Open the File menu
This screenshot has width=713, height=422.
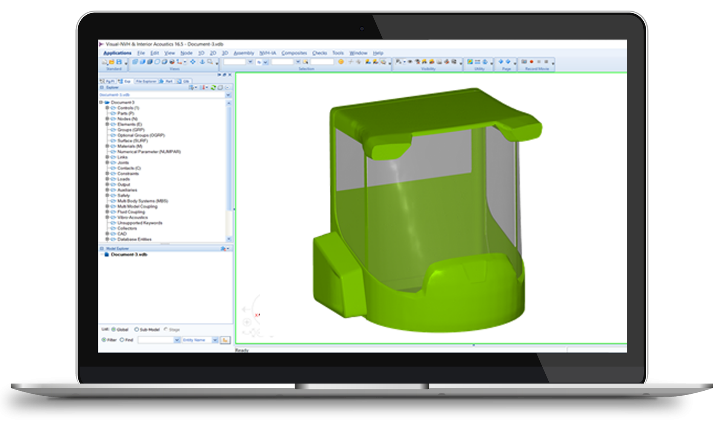141,53
